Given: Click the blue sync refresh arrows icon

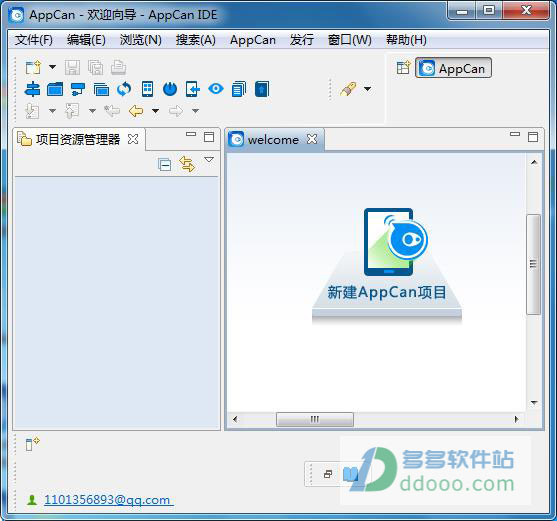Looking at the screenshot, I should pos(124,89).
